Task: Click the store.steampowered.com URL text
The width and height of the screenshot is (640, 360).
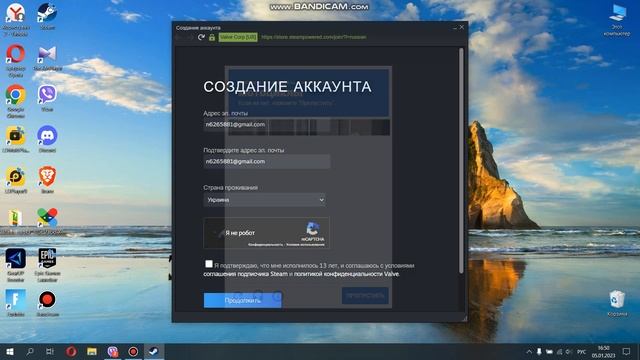Action: pos(313,37)
